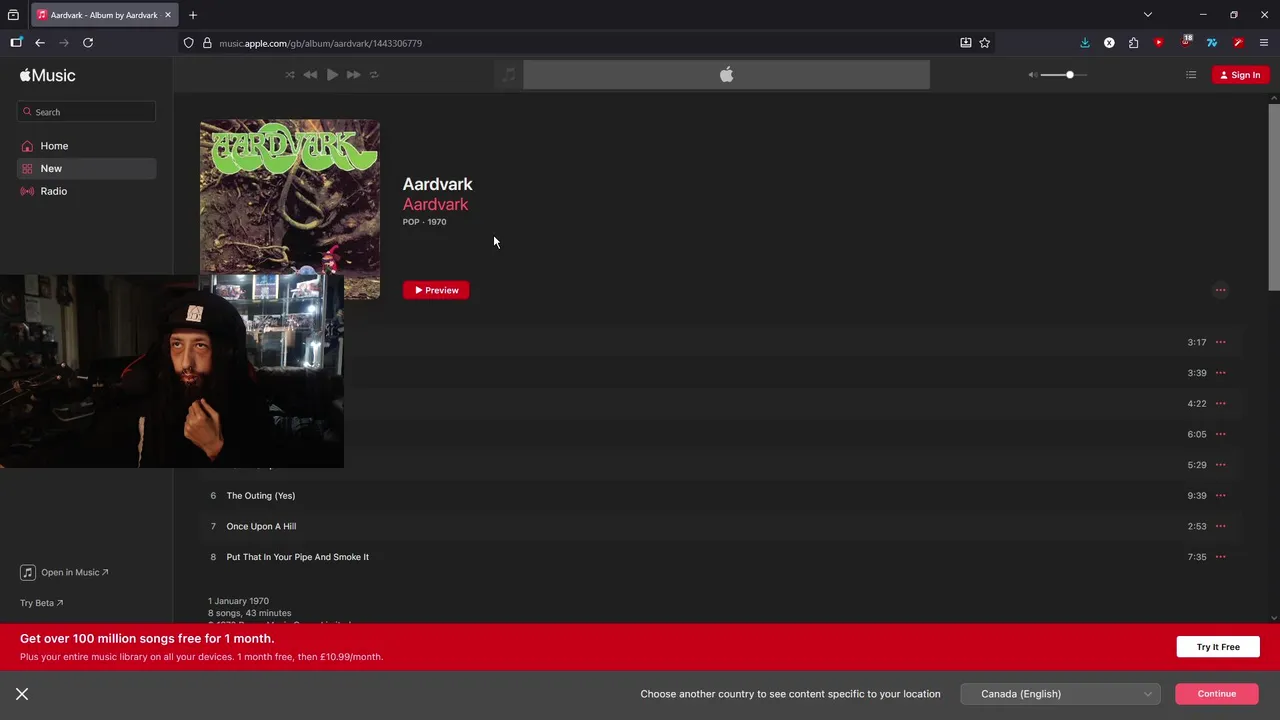Image resolution: width=1280 pixels, height=720 pixels.
Task: Toggle repeat mode in the player
Action: pyautogui.click(x=374, y=75)
